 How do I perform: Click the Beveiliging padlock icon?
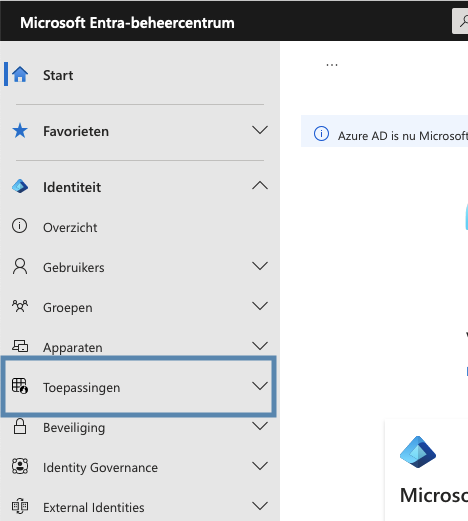pos(20,426)
